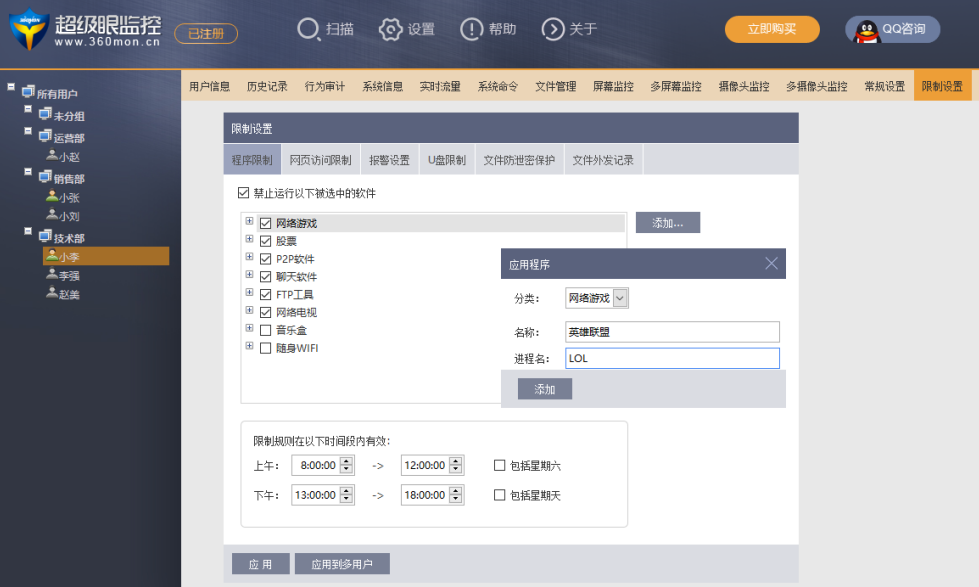Increase the 8:00:00 morning start time

[x=347, y=461]
